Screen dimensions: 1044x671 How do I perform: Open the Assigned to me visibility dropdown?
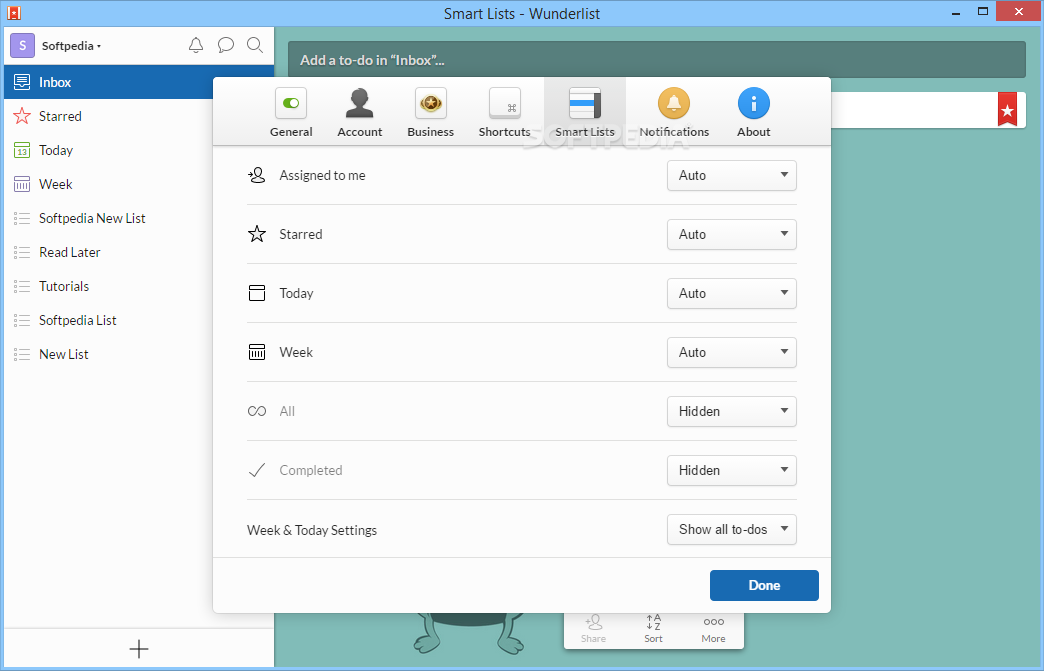[x=732, y=175]
